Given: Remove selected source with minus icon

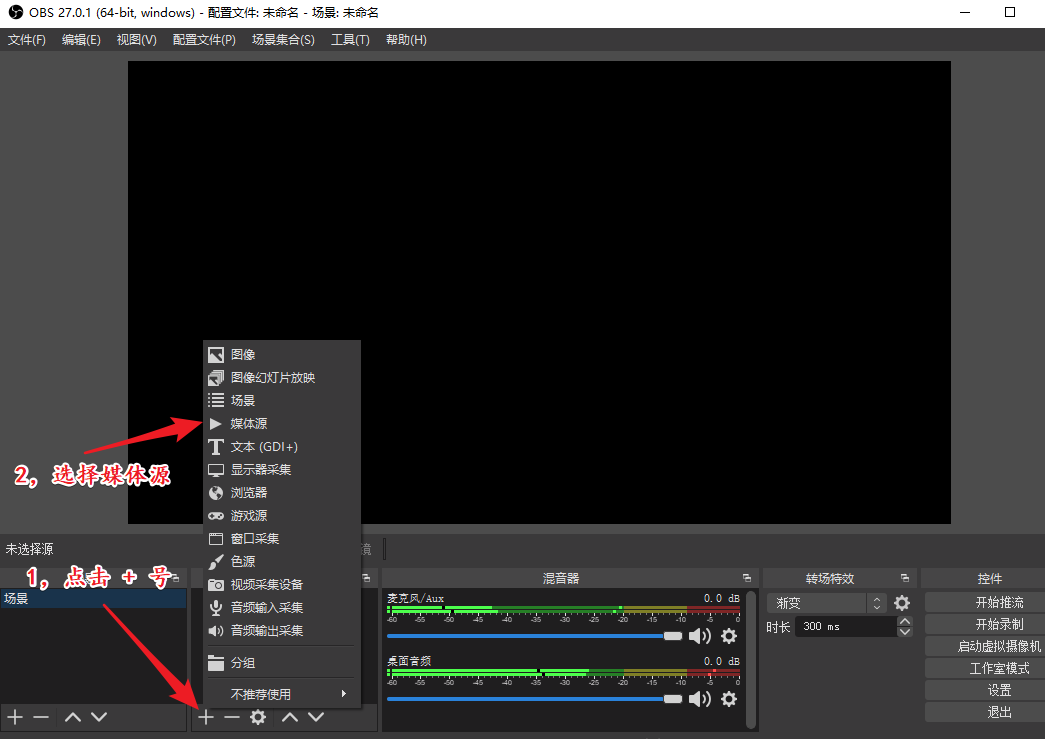Looking at the screenshot, I should pyautogui.click(x=232, y=717).
